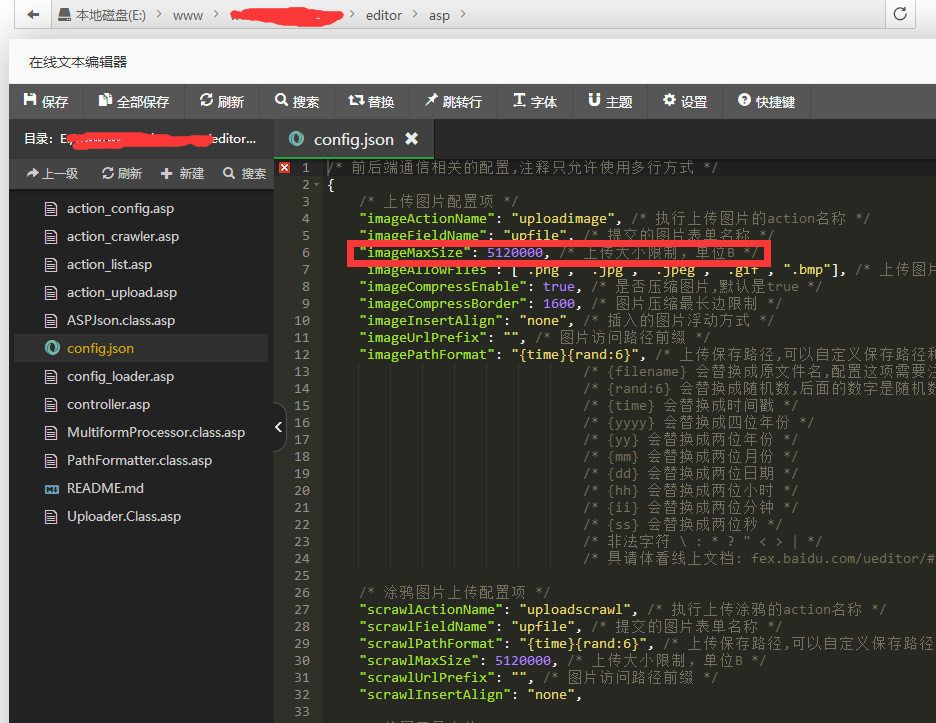Click asp folder in the breadcrumb

tap(439, 16)
